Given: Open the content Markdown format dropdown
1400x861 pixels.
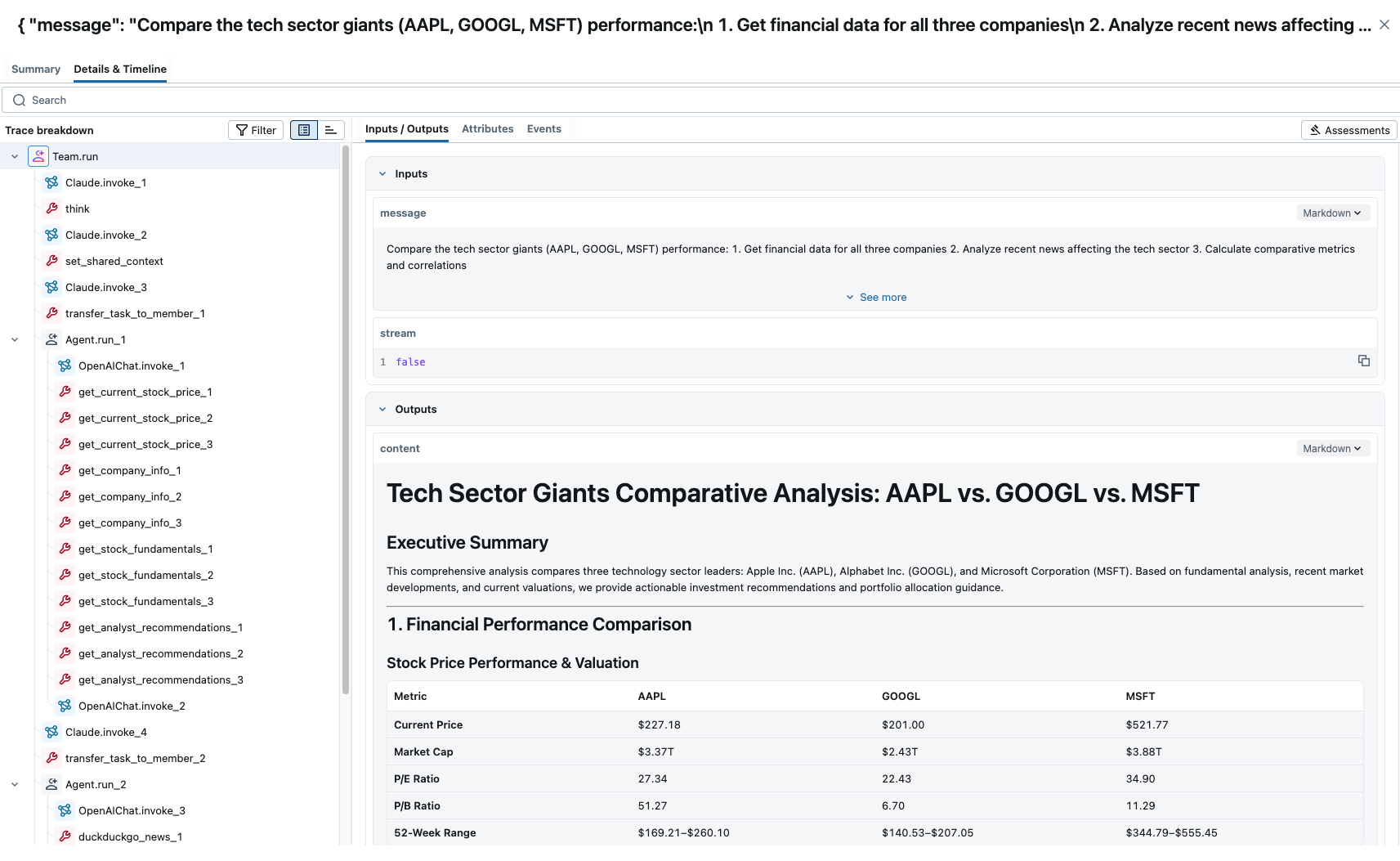Looking at the screenshot, I should coord(1332,448).
